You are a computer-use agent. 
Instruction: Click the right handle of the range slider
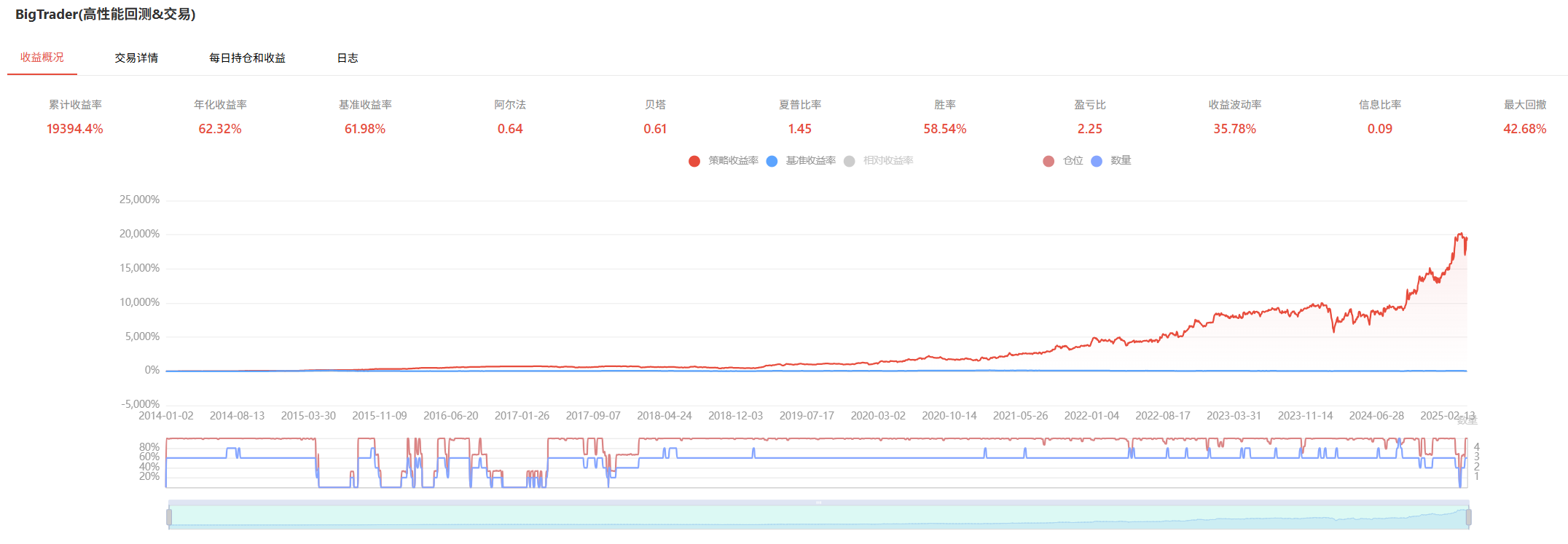tap(1468, 517)
